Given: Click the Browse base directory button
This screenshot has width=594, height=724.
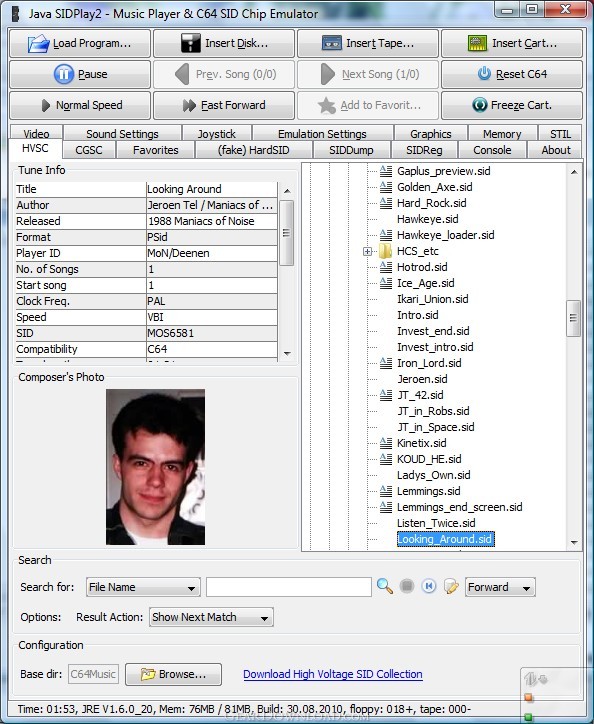Looking at the screenshot, I should 174,674.
